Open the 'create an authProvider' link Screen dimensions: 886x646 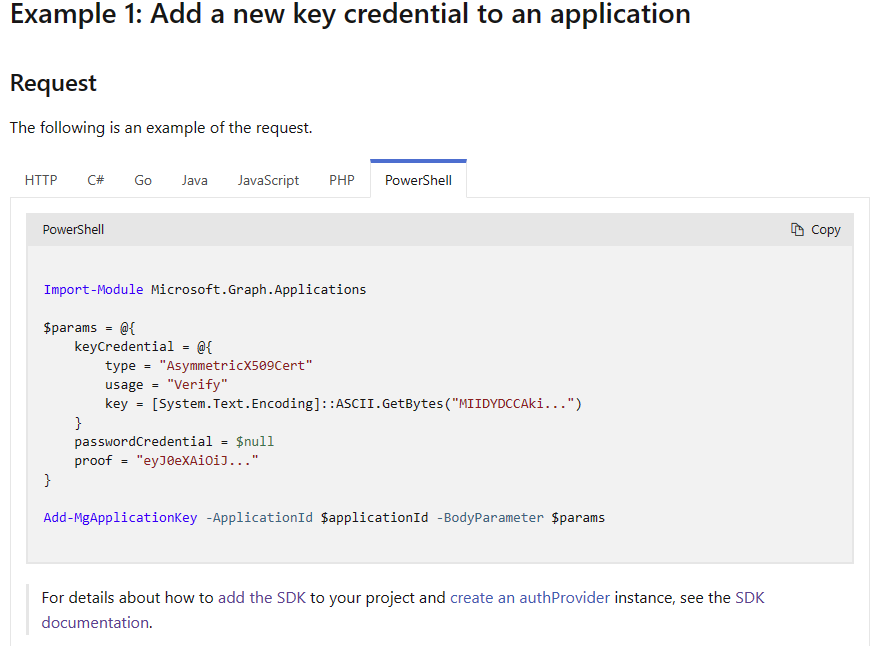[x=529, y=597]
